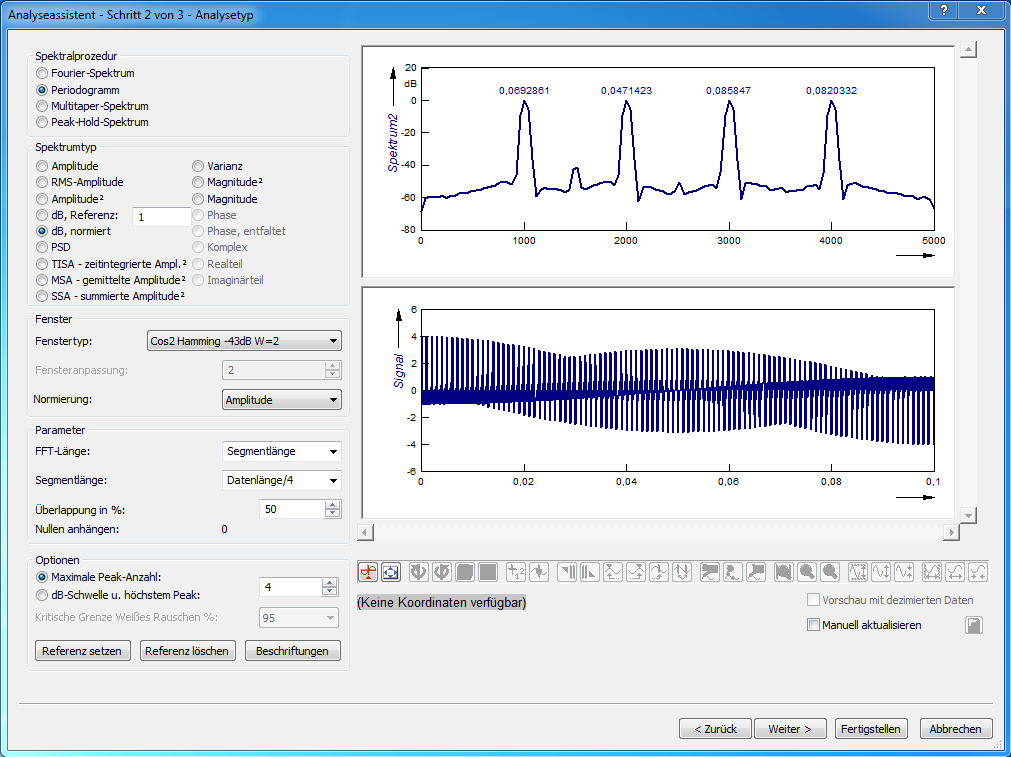Increase the Überlappung in % spinner value
This screenshot has height=757, width=1011.
click(x=333, y=504)
